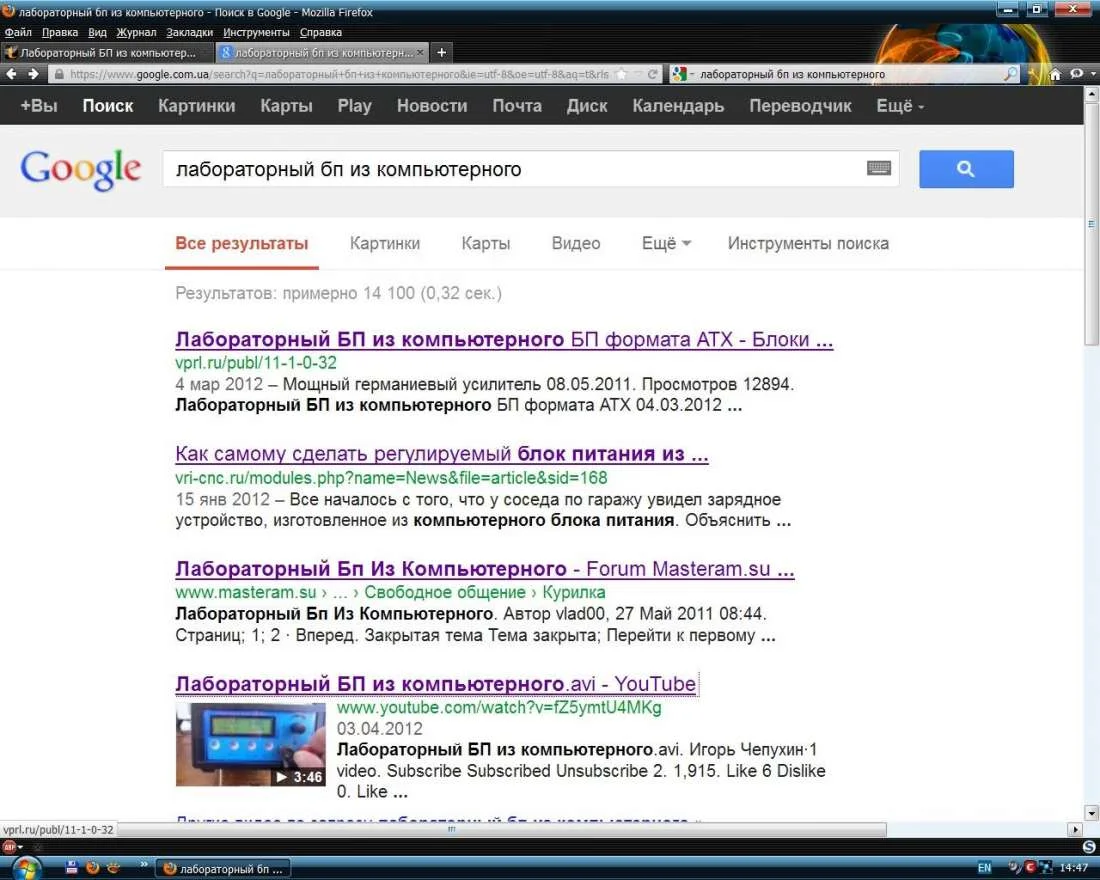Open Правка menu

tap(60, 32)
